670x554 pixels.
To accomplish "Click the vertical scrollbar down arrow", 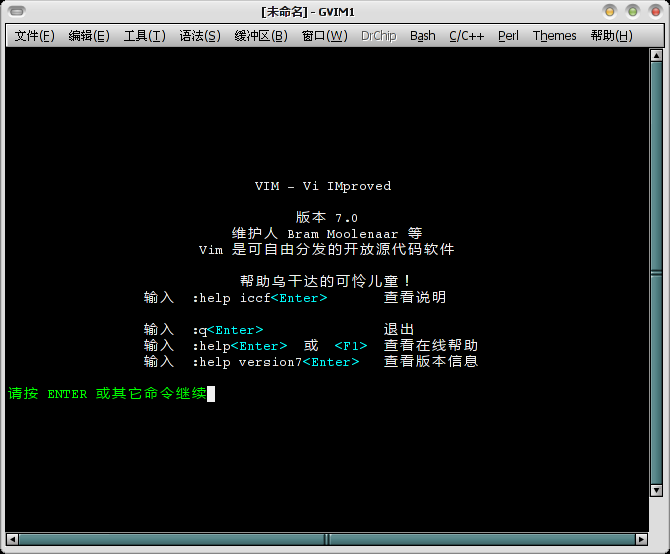I will [x=656, y=490].
